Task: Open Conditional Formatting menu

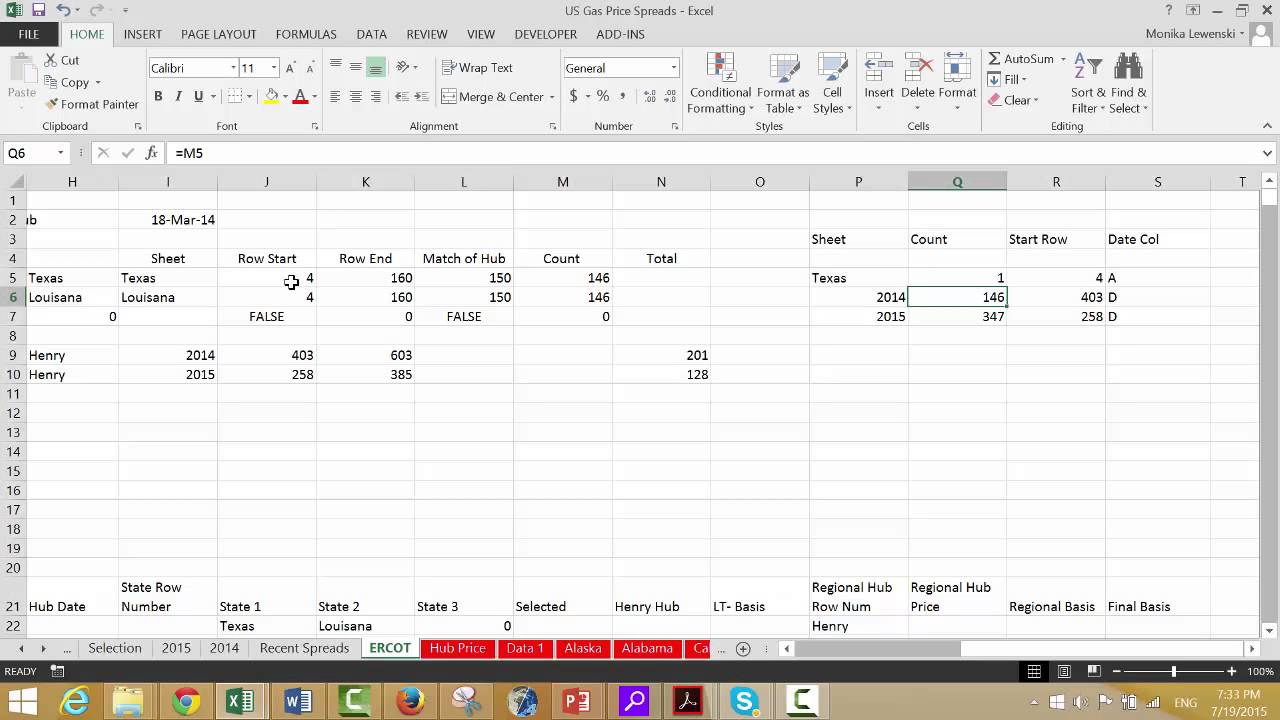Action: pos(720,83)
